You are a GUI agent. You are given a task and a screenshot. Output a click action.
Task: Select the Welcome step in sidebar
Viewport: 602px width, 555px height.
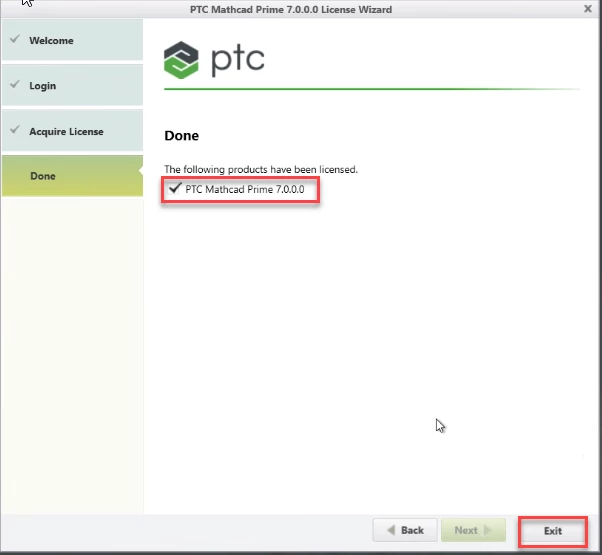coord(72,40)
